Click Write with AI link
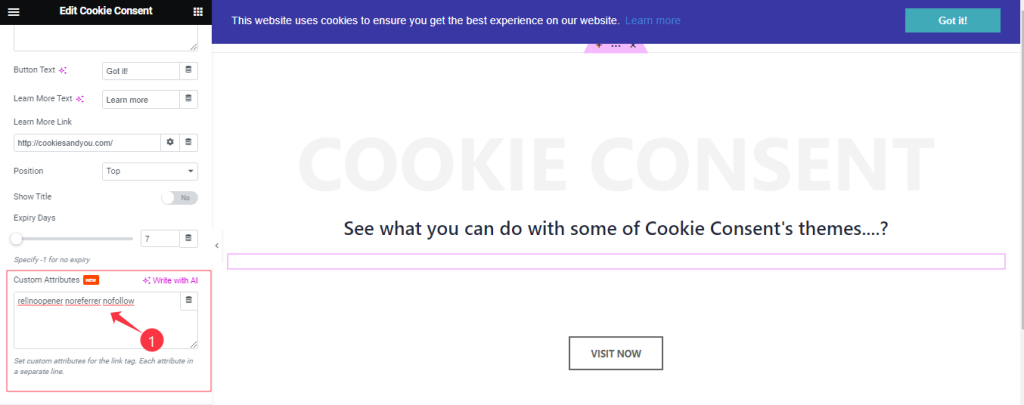Screen dimensions: 1024x405 click(170, 280)
